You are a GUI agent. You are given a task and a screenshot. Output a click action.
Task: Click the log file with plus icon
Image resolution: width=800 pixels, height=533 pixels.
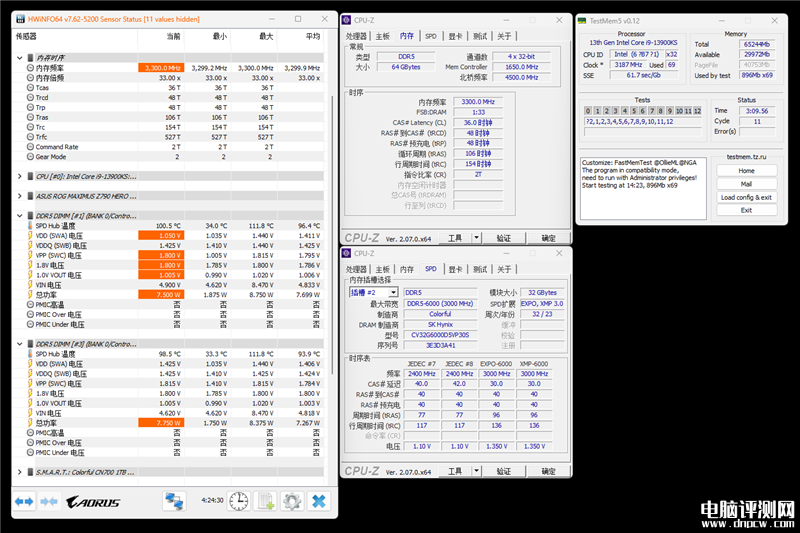tap(265, 501)
